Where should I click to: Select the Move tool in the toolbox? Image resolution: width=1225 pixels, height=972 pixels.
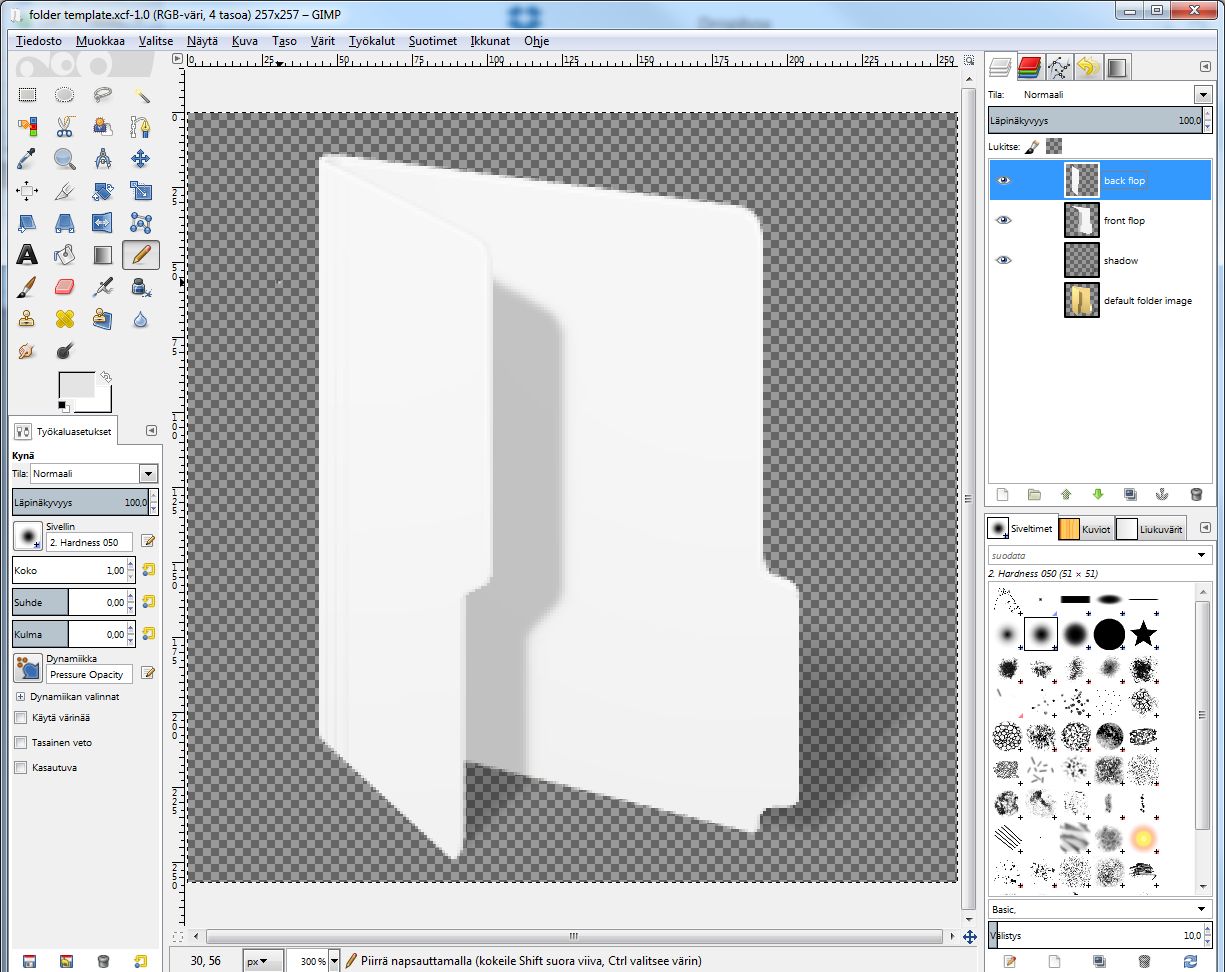[x=140, y=158]
